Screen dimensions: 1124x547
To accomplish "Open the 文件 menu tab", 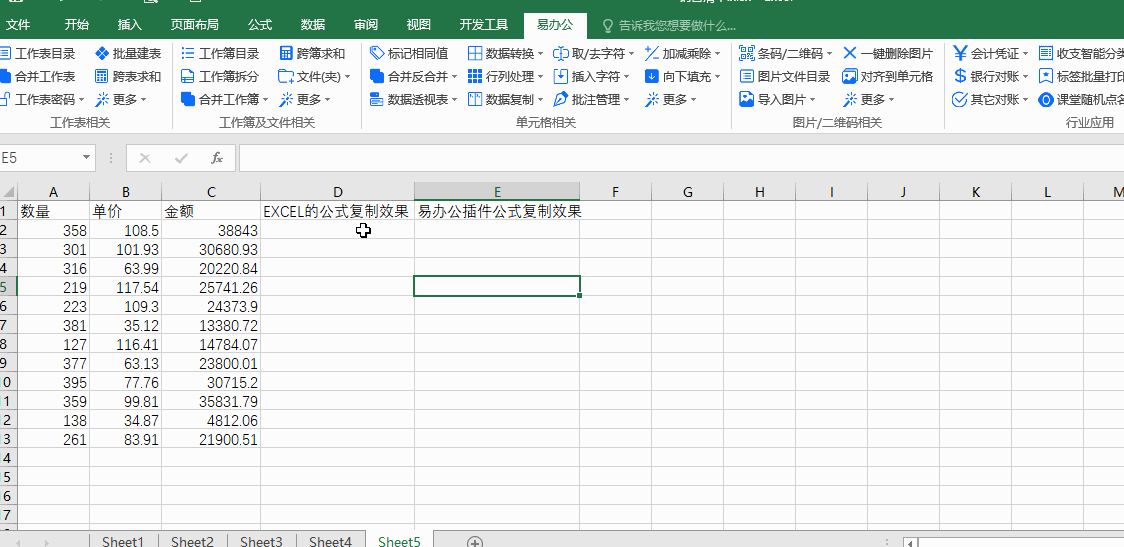I will pos(18,25).
